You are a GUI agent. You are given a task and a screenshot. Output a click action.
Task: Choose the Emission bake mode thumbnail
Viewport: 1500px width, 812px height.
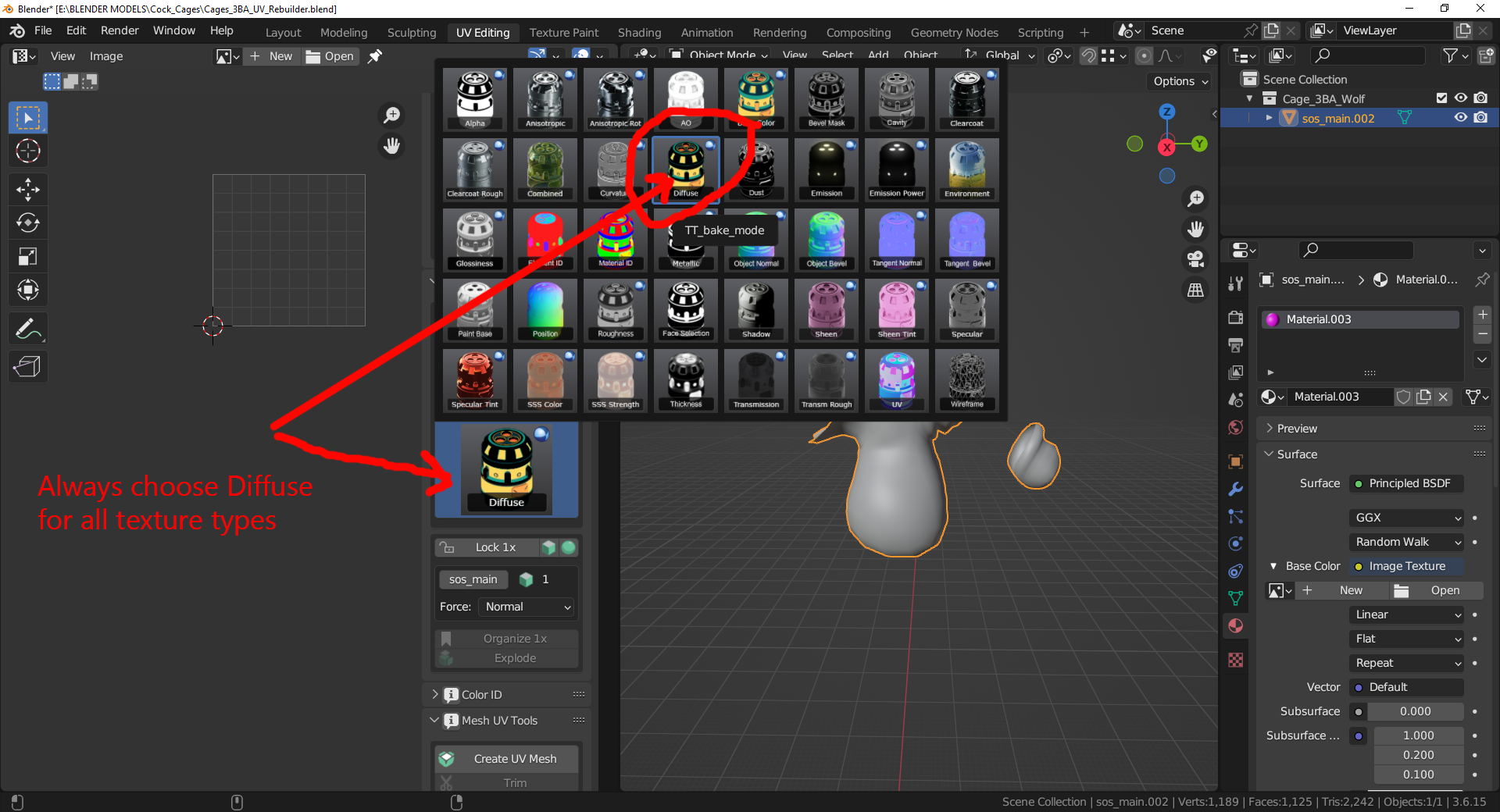[827, 169]
